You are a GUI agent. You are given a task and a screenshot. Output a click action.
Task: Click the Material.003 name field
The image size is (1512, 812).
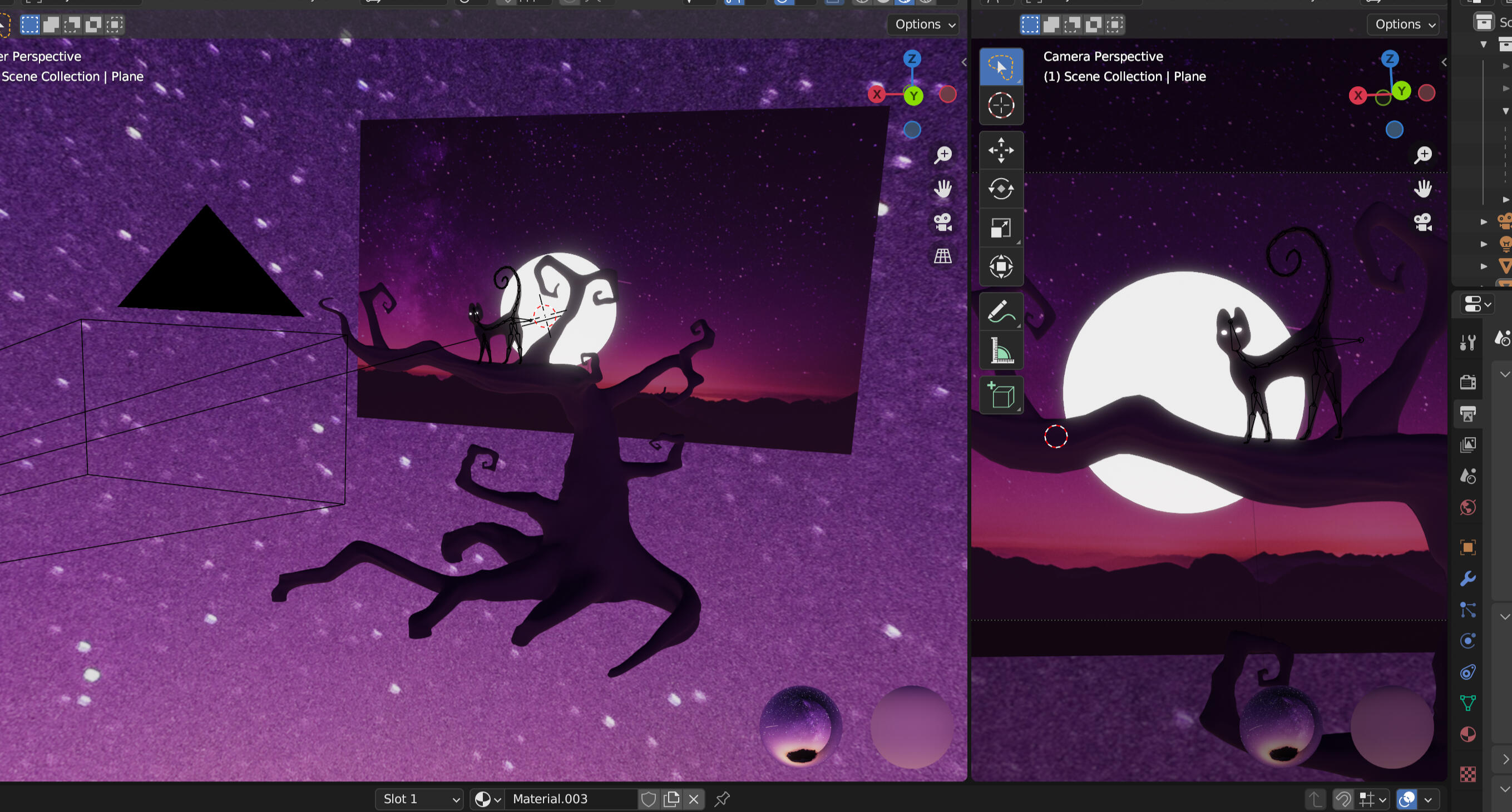[x=569, y=799]
